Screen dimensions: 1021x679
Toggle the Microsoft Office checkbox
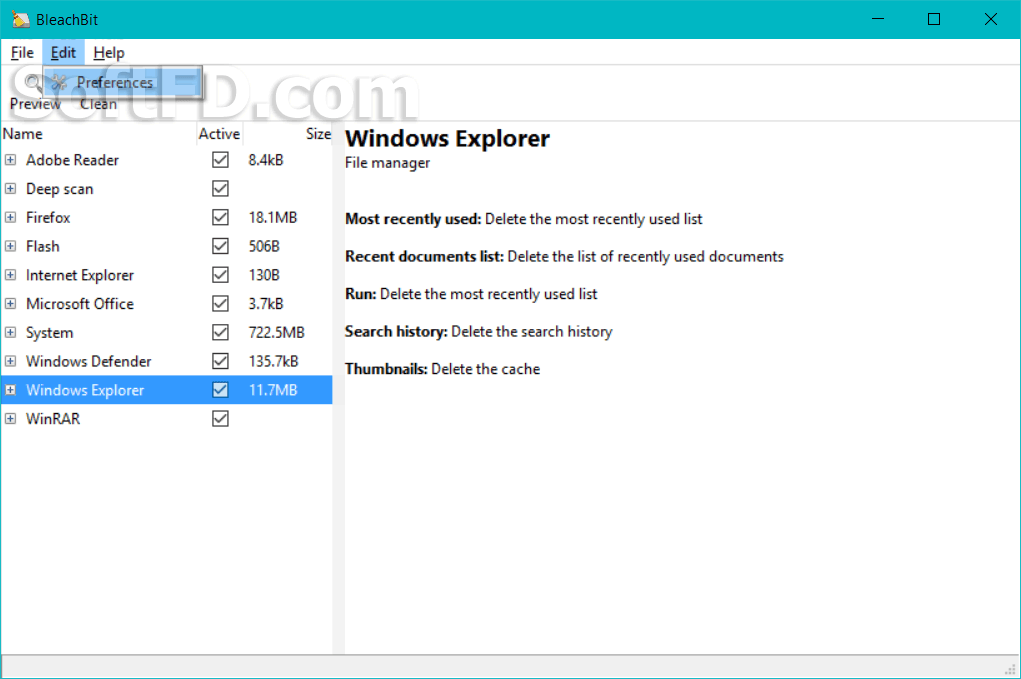[220, 304]
